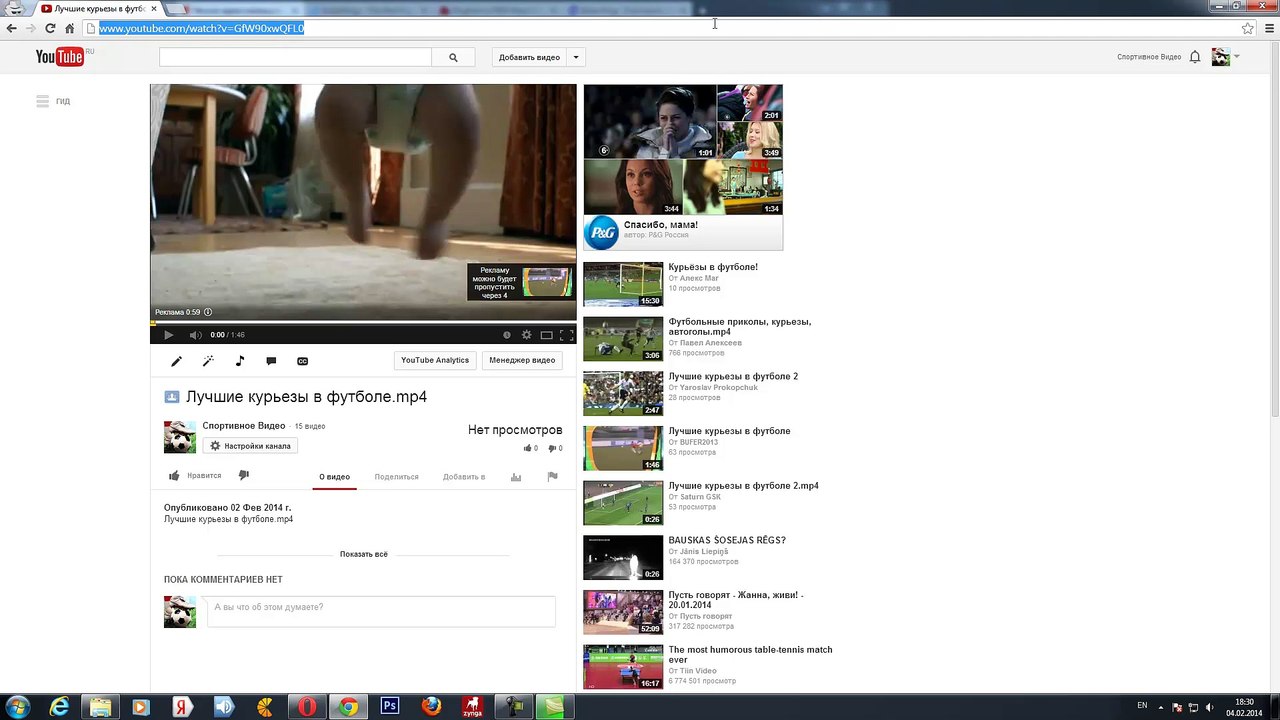Click skip ad preview box

521,282
